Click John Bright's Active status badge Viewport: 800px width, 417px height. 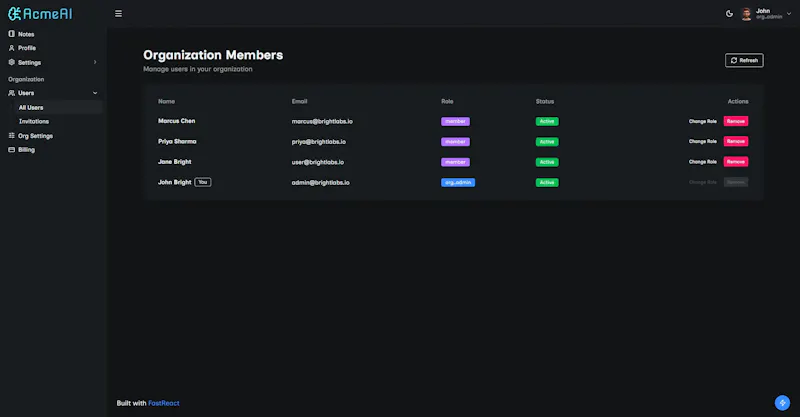tap(547, 183)
